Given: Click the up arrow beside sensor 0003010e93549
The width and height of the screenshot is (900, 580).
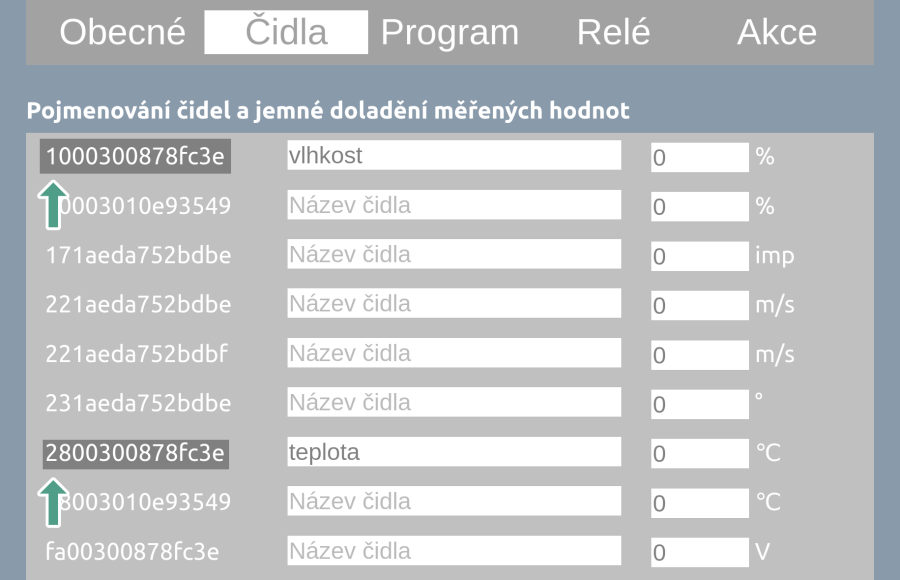Looking at the screenshot, I should tap(52, 205).
